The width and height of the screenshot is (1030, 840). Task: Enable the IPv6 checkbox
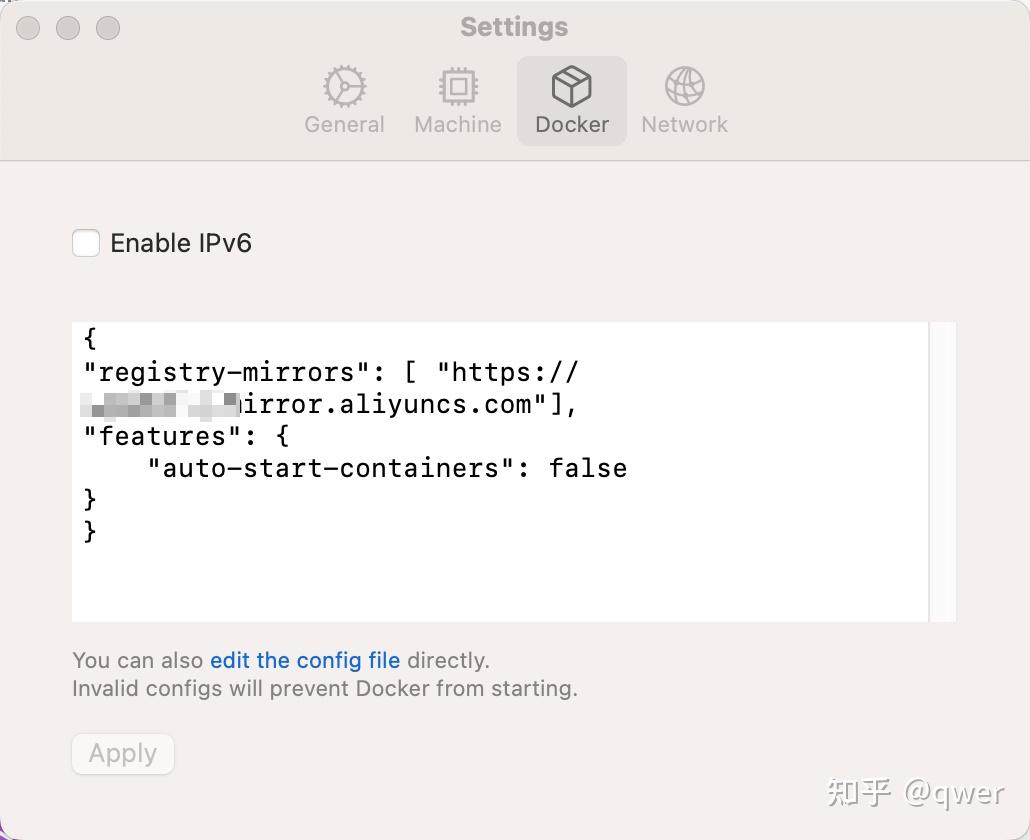(86, 243)
